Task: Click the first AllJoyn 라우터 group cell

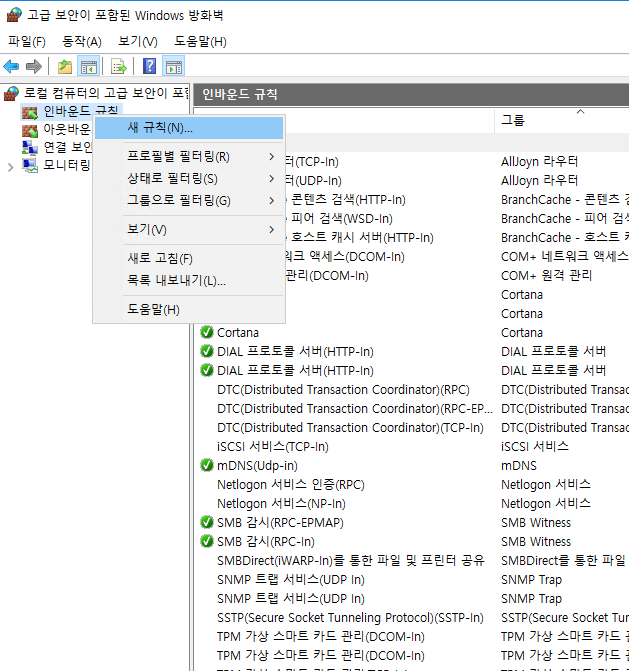Action: pyautogui.click(x=539, y=161)
